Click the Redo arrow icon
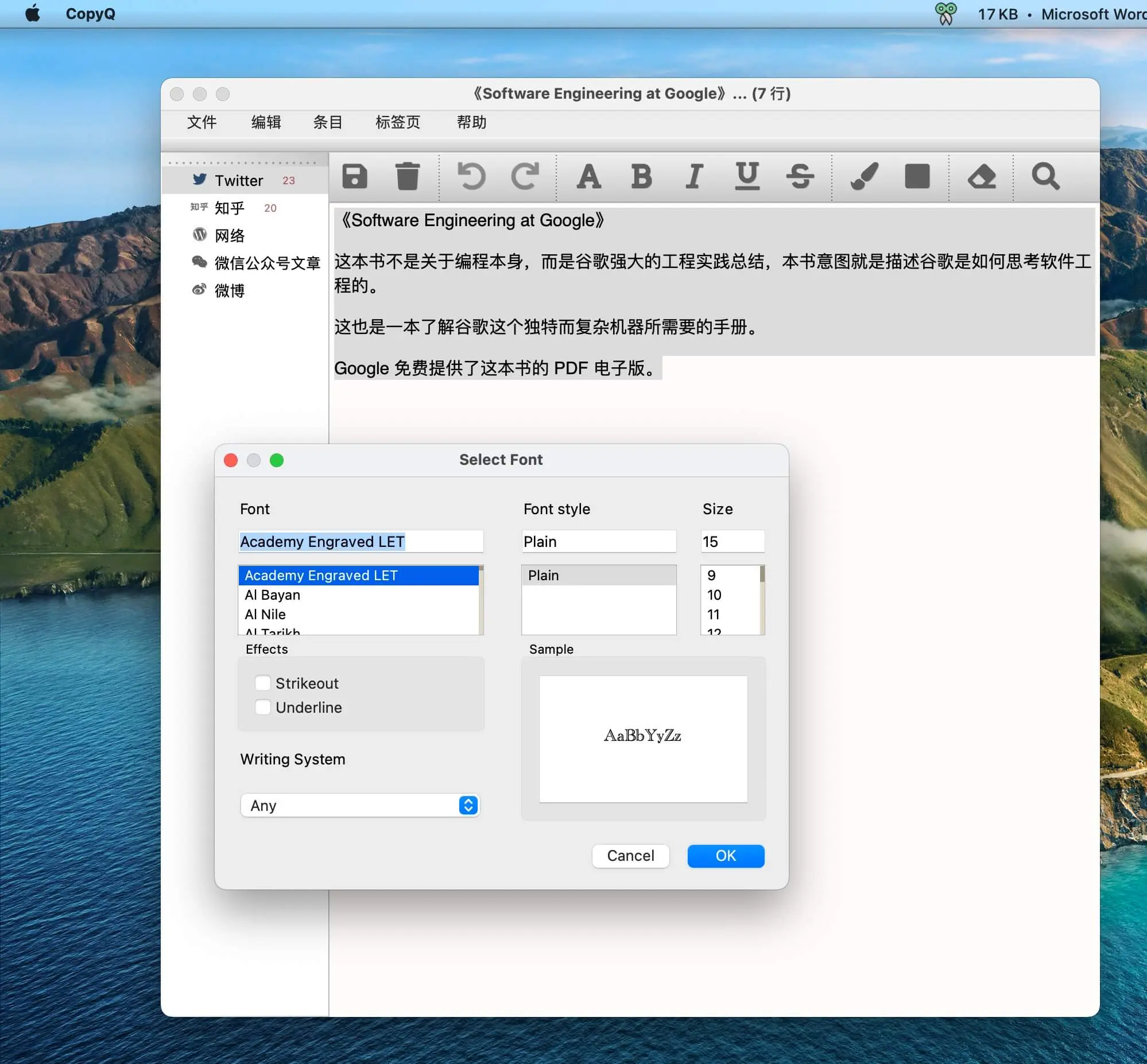1147x1064 pixels. (x=525, y=176)
